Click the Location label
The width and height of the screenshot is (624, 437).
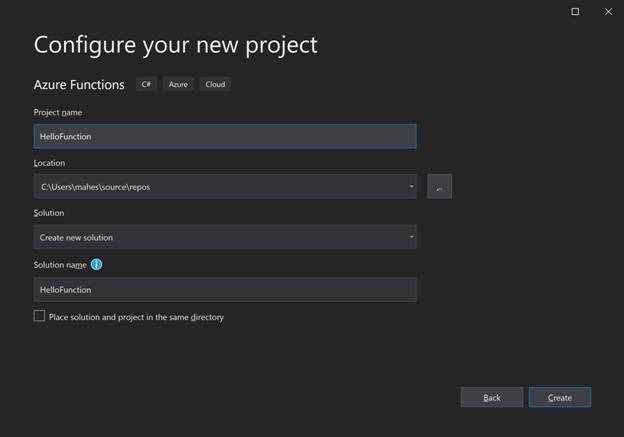coord(49,163)
